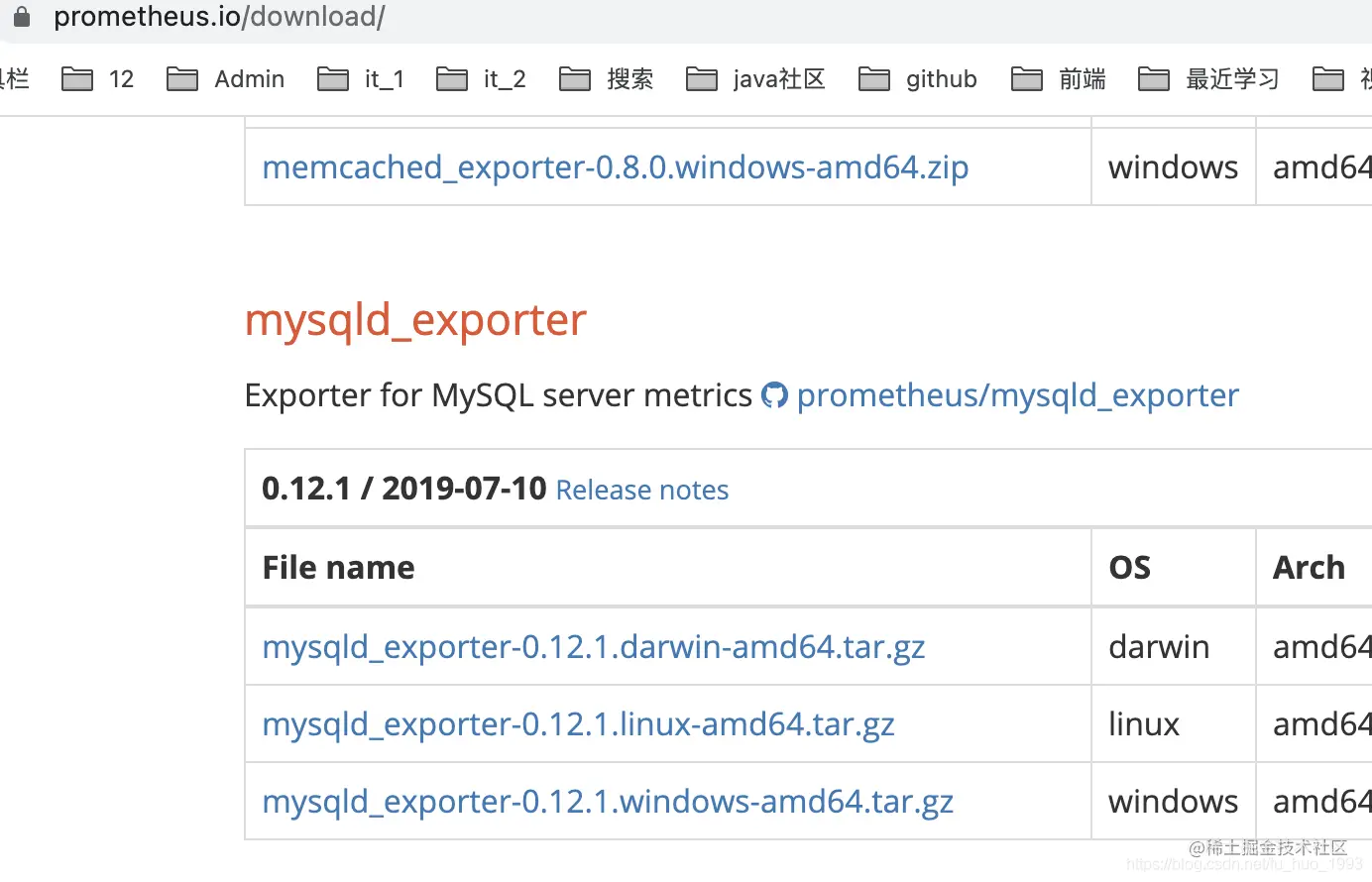The height and width of the screenshot is (882, 1372).
Task: Click the mysqld_exporter section heading
Action: click(x=414, y=319)
